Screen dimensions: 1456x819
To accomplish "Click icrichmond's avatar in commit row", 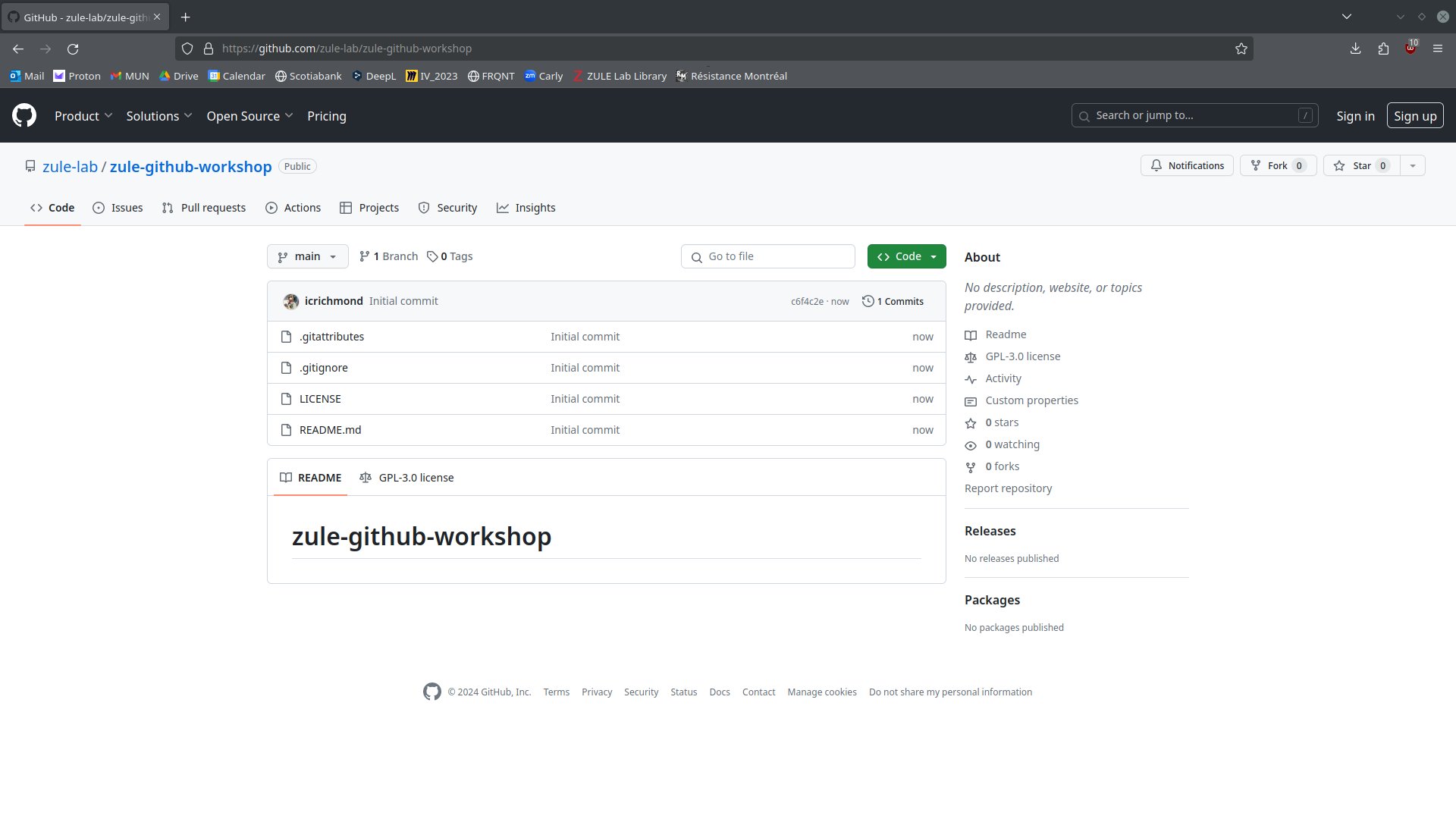I will coord(290,301).
